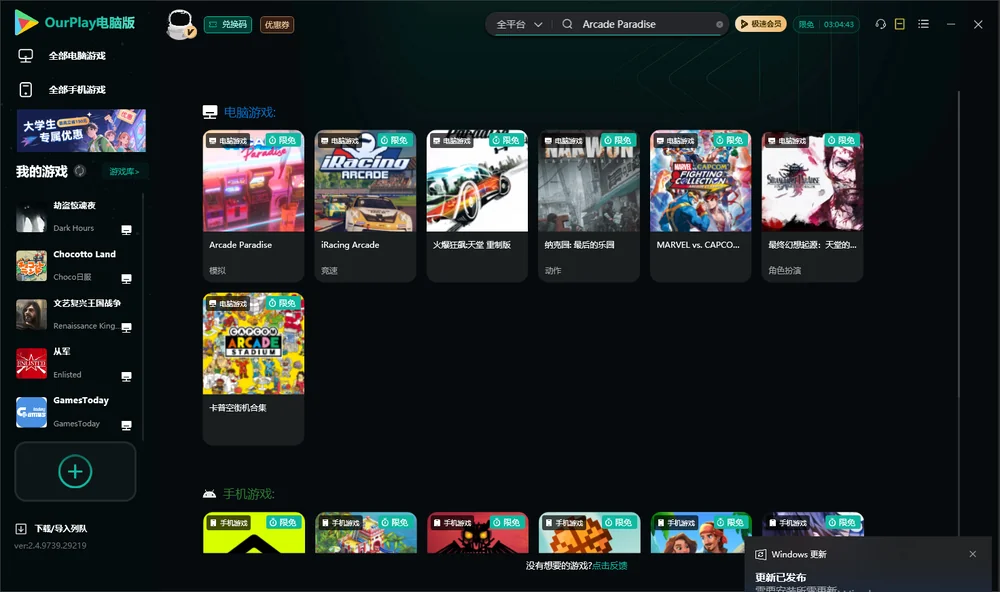Image resolution: width=1000 pixels, height=592 pixels.
Task: Open the iRacing Arcade game card
Action: pyautogui.click(x=365, y=205)
